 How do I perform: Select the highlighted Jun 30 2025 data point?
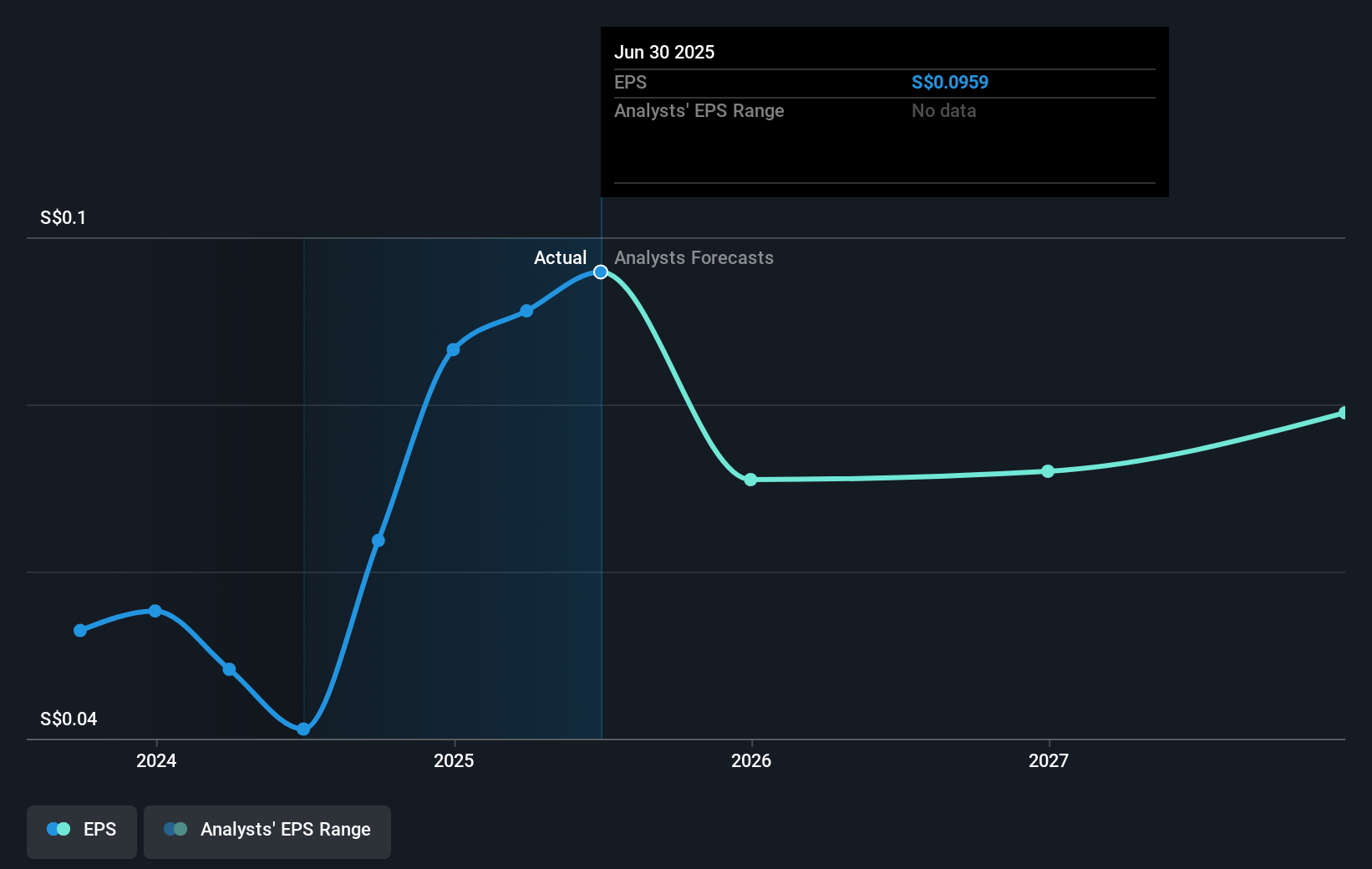(x=601, y=272)
